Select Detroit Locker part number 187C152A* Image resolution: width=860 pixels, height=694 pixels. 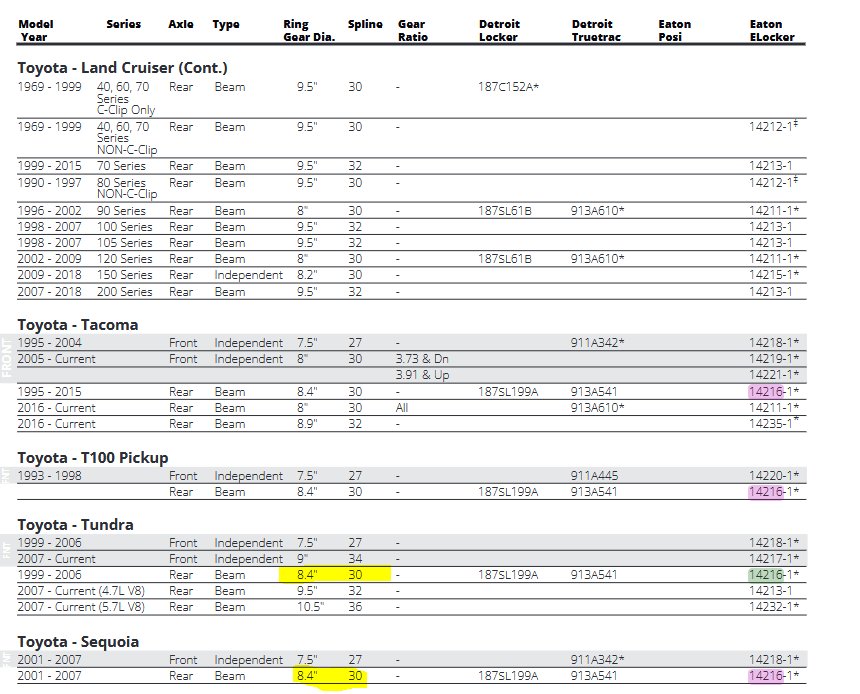point(508,87)
